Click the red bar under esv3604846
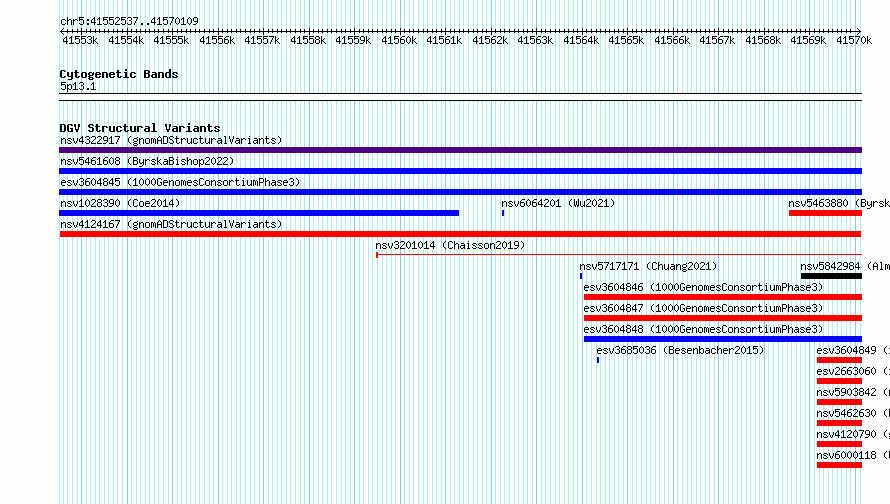This screenshot has width=890, height=504. point(723,297)
